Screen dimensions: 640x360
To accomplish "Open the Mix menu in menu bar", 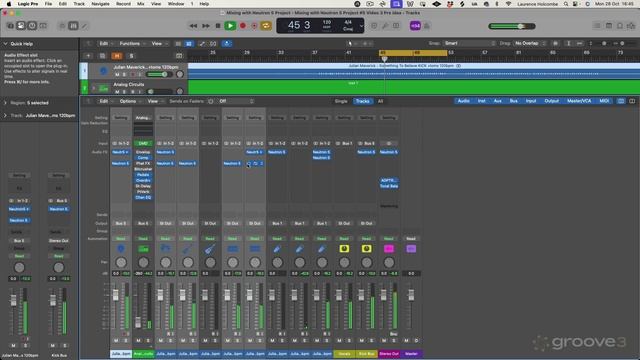I will coord(140,4).
